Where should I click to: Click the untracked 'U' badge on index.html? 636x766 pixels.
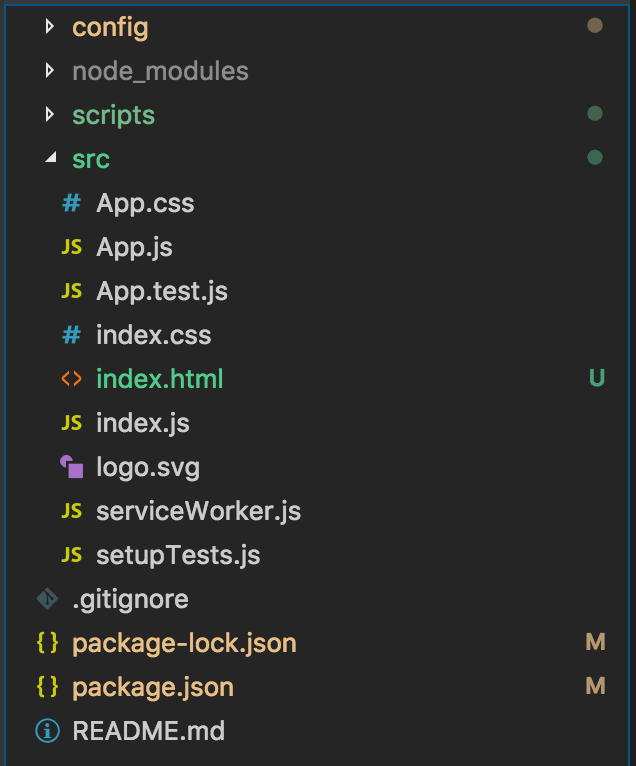pos(596,379)
